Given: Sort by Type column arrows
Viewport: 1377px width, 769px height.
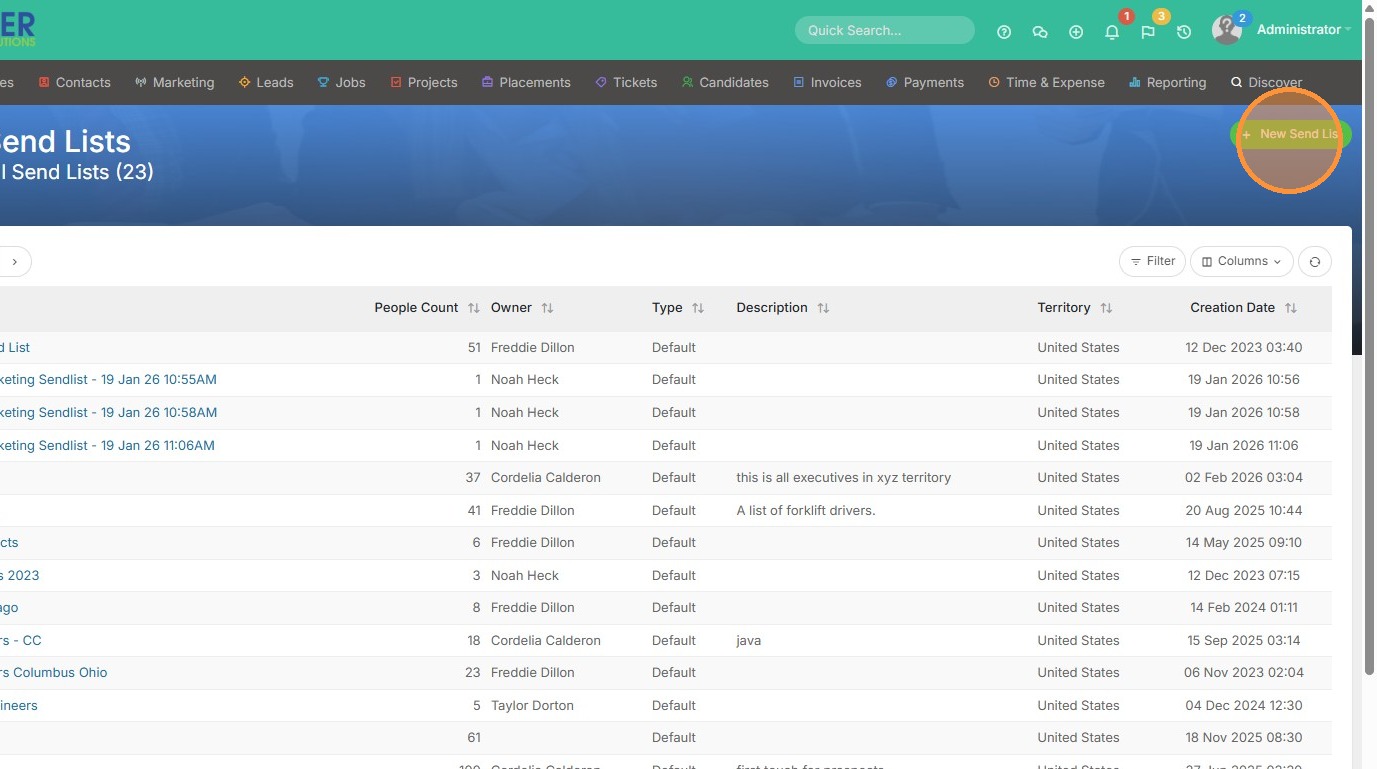Looking at the screenshot, I should (698, 308).
